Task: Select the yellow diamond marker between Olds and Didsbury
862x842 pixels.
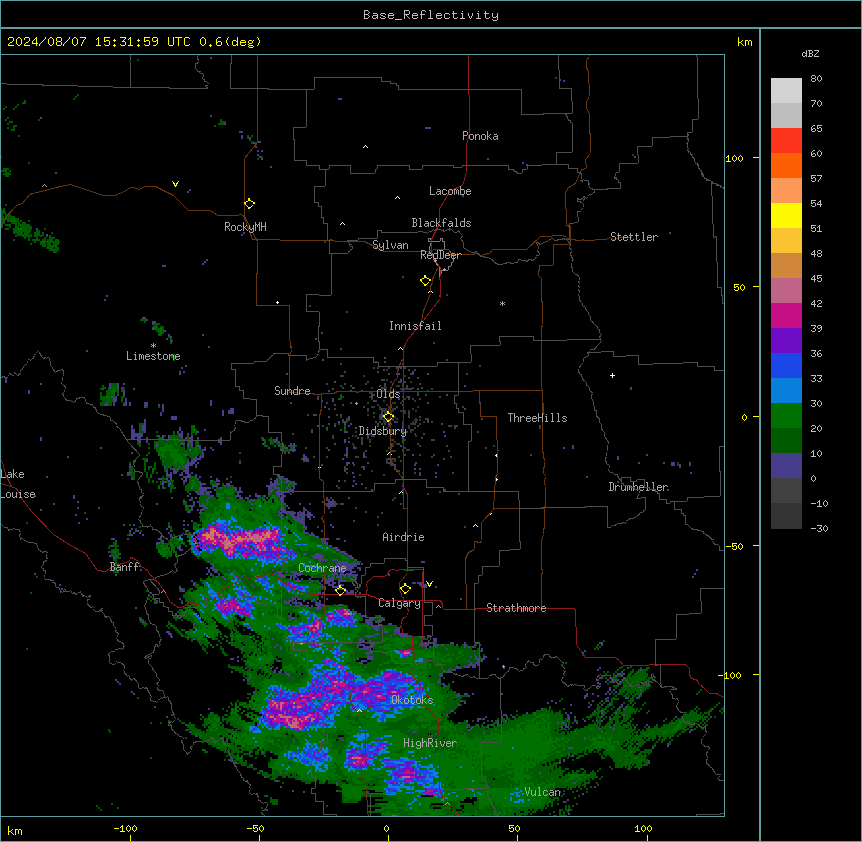Action: 388,417
